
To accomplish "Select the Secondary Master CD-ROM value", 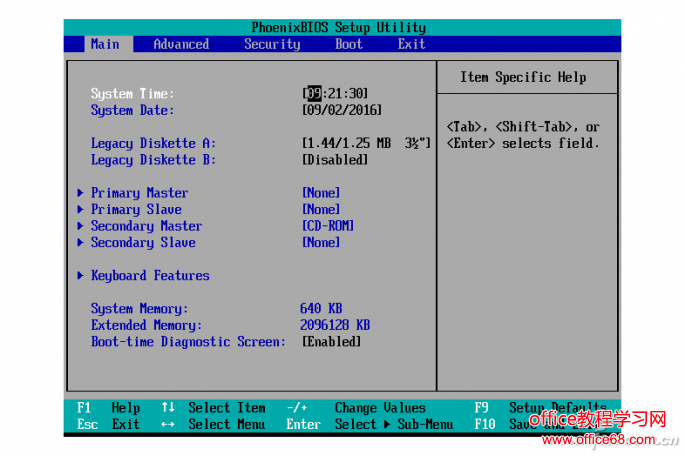I will click(x=328, y=226).
